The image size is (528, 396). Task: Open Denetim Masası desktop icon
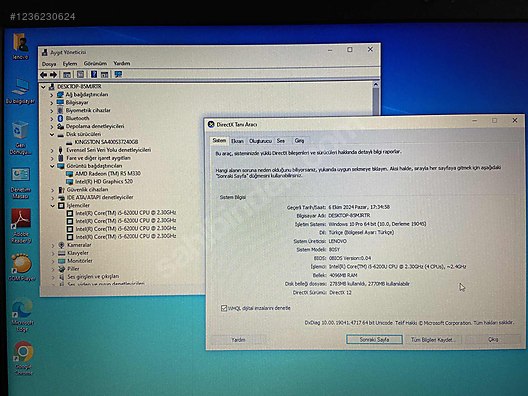coord(21,183)
